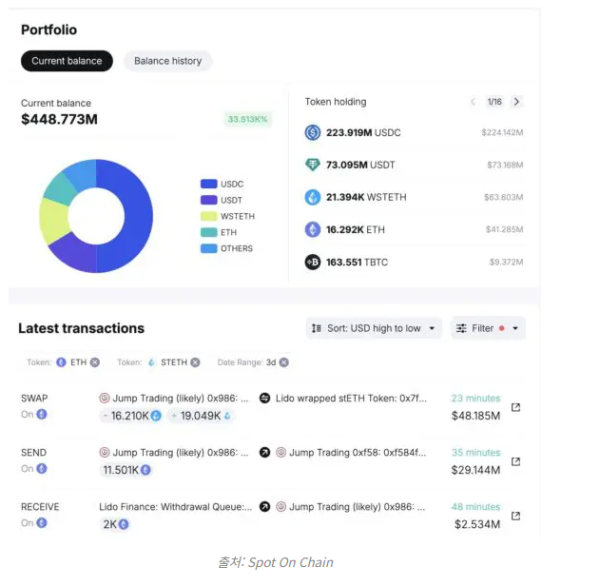Remove the Date Range 3d filter chip
This screenshot has width=600, height=586.
[x=284, y=362]
